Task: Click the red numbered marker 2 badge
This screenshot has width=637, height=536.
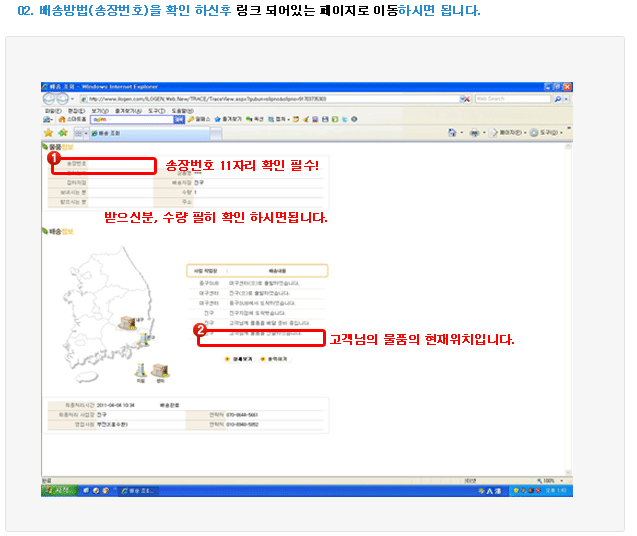Action: (199, 330)
